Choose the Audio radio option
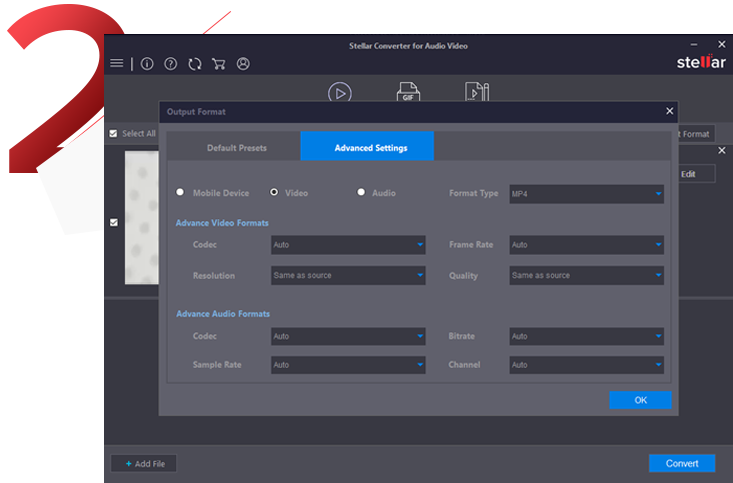The image size is (733, 483). 361,192
